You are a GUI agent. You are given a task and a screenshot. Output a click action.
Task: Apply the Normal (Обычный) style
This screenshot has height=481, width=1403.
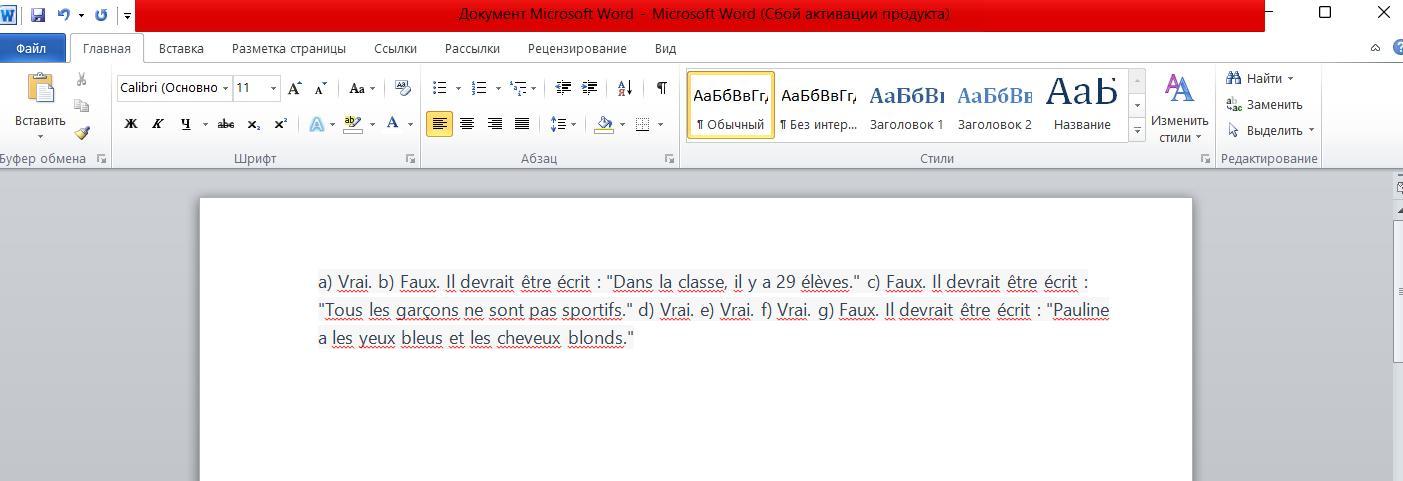coord(731,105)
